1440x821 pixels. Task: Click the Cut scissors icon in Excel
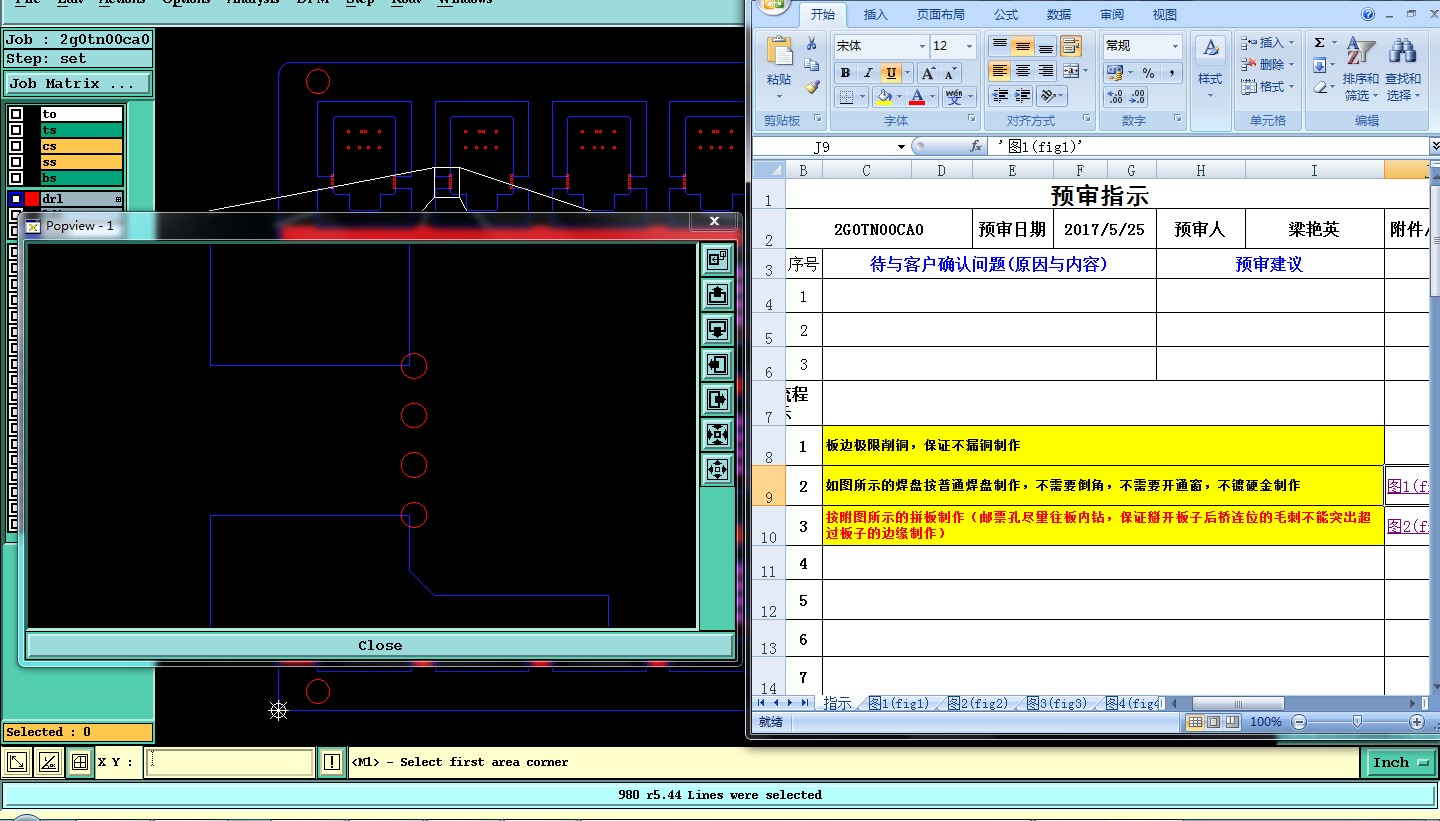pos(812,44)
